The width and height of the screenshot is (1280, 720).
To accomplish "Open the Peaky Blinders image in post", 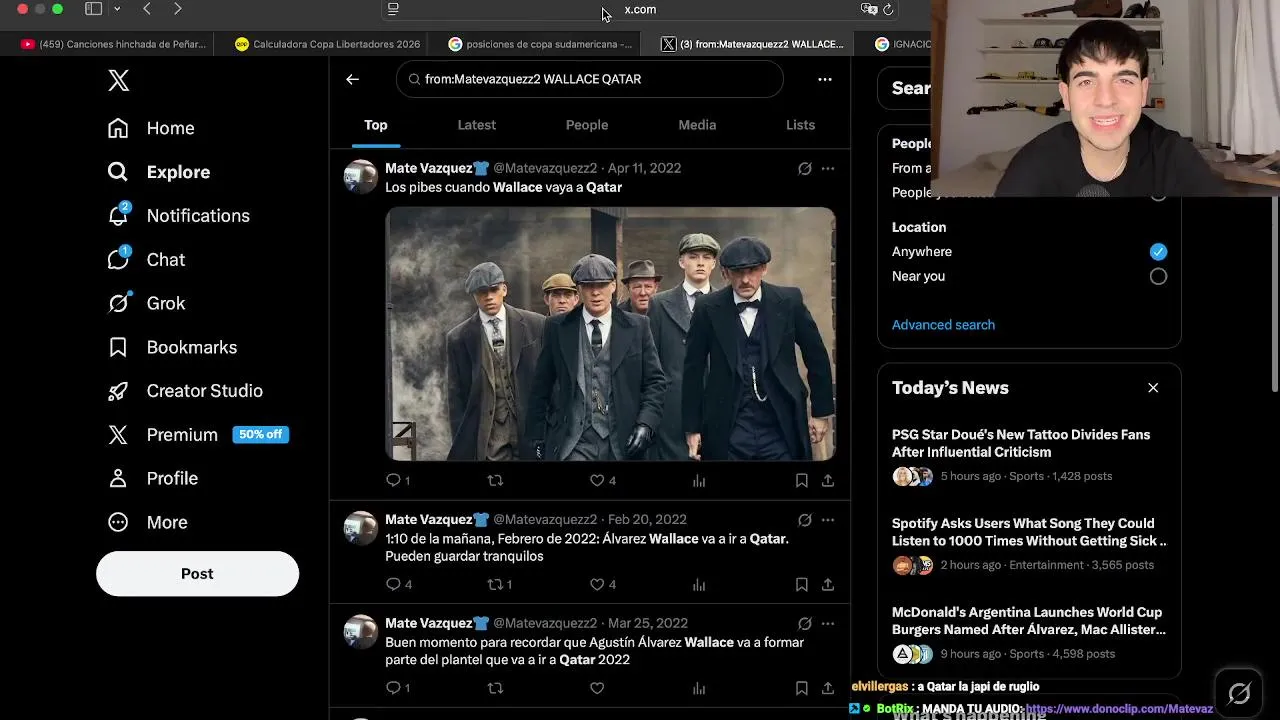I will pos(610,334).
